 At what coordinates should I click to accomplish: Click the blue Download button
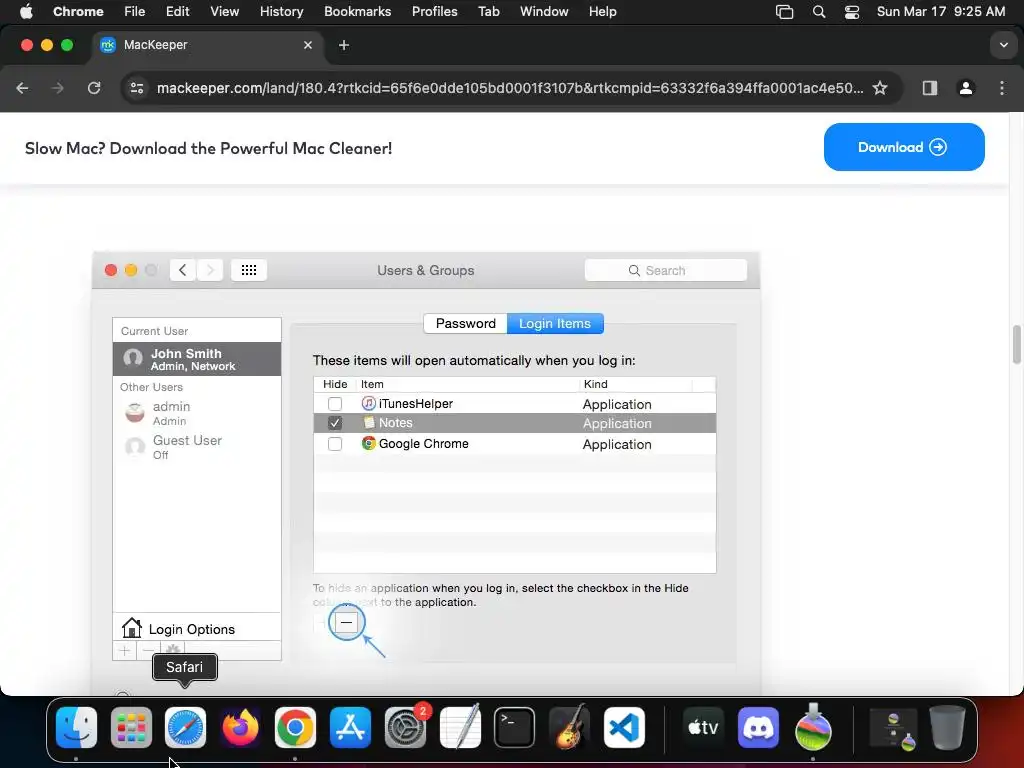pyautogui.click(x=904, y=147)
